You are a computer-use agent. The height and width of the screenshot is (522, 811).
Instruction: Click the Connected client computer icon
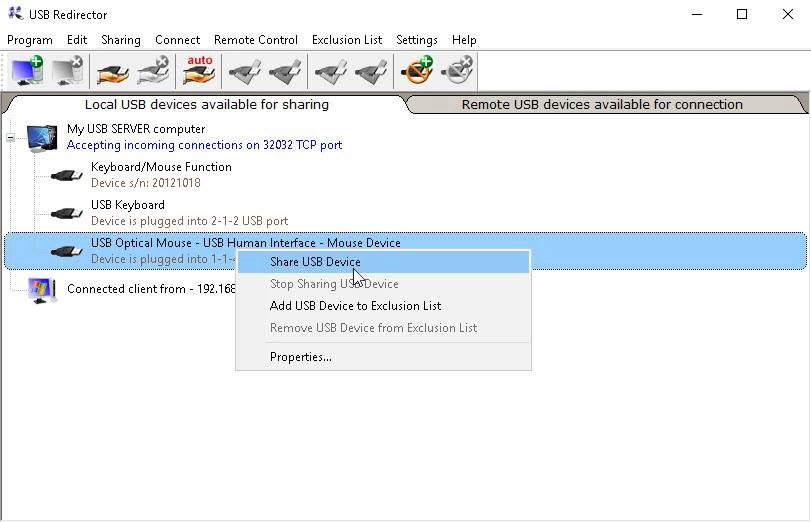pyautogui.click(x=42, y=290)
